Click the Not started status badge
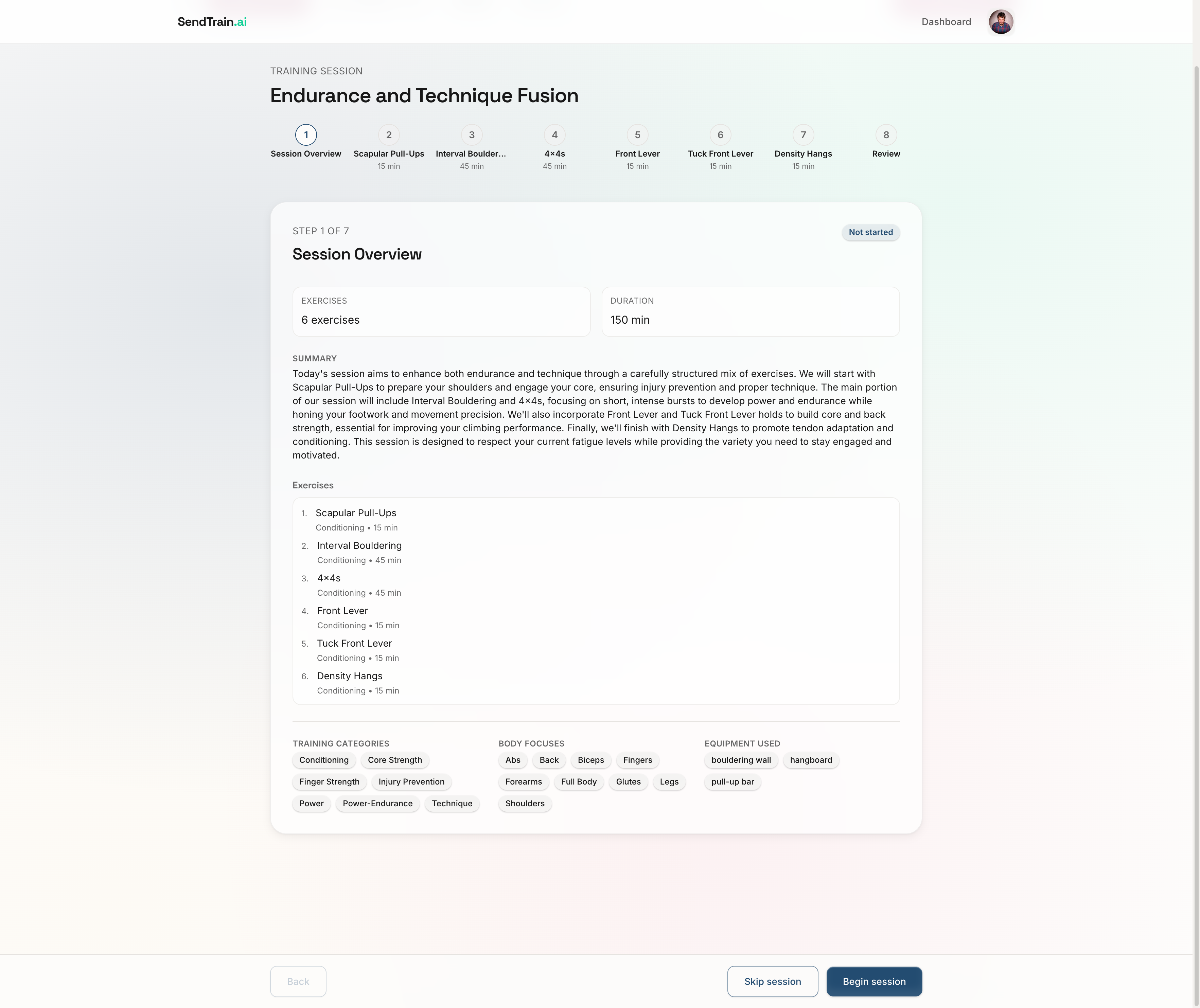 870,232
